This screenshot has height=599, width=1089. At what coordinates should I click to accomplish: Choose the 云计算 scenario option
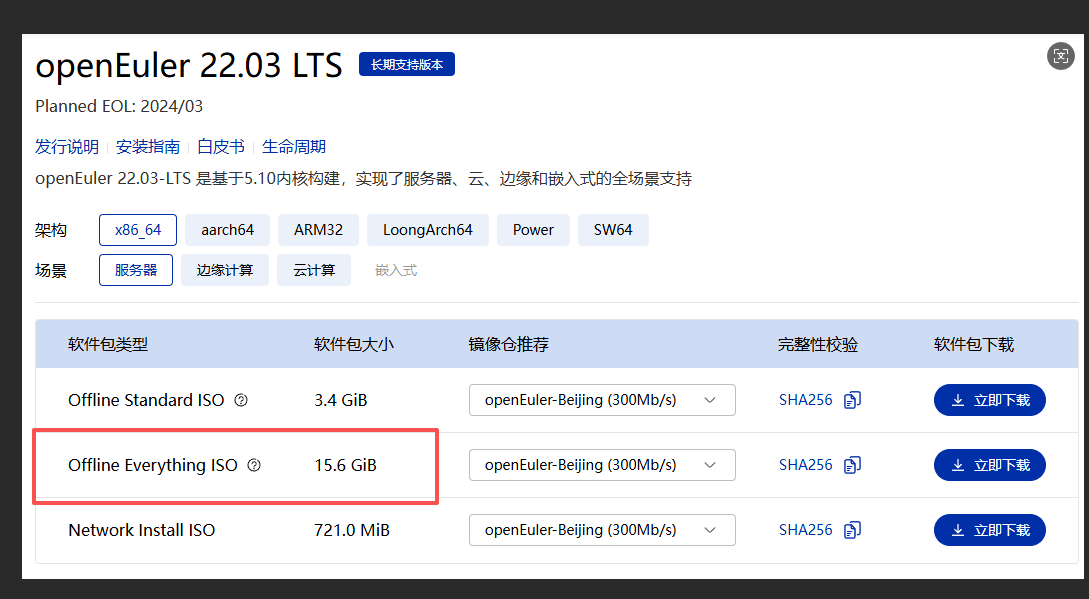pyautogui.click(x=314, y=270)
